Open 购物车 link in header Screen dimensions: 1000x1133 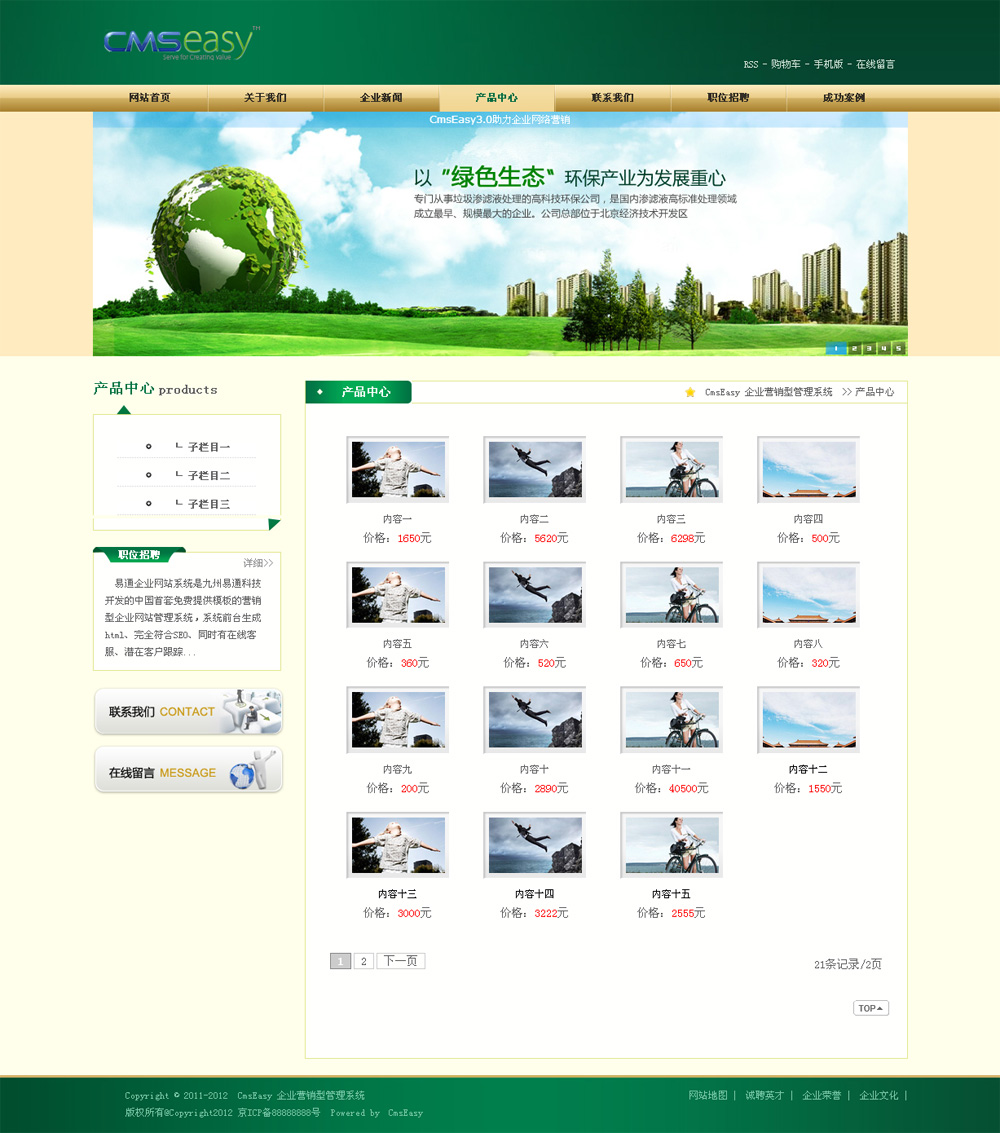click(x=785, y=64)
